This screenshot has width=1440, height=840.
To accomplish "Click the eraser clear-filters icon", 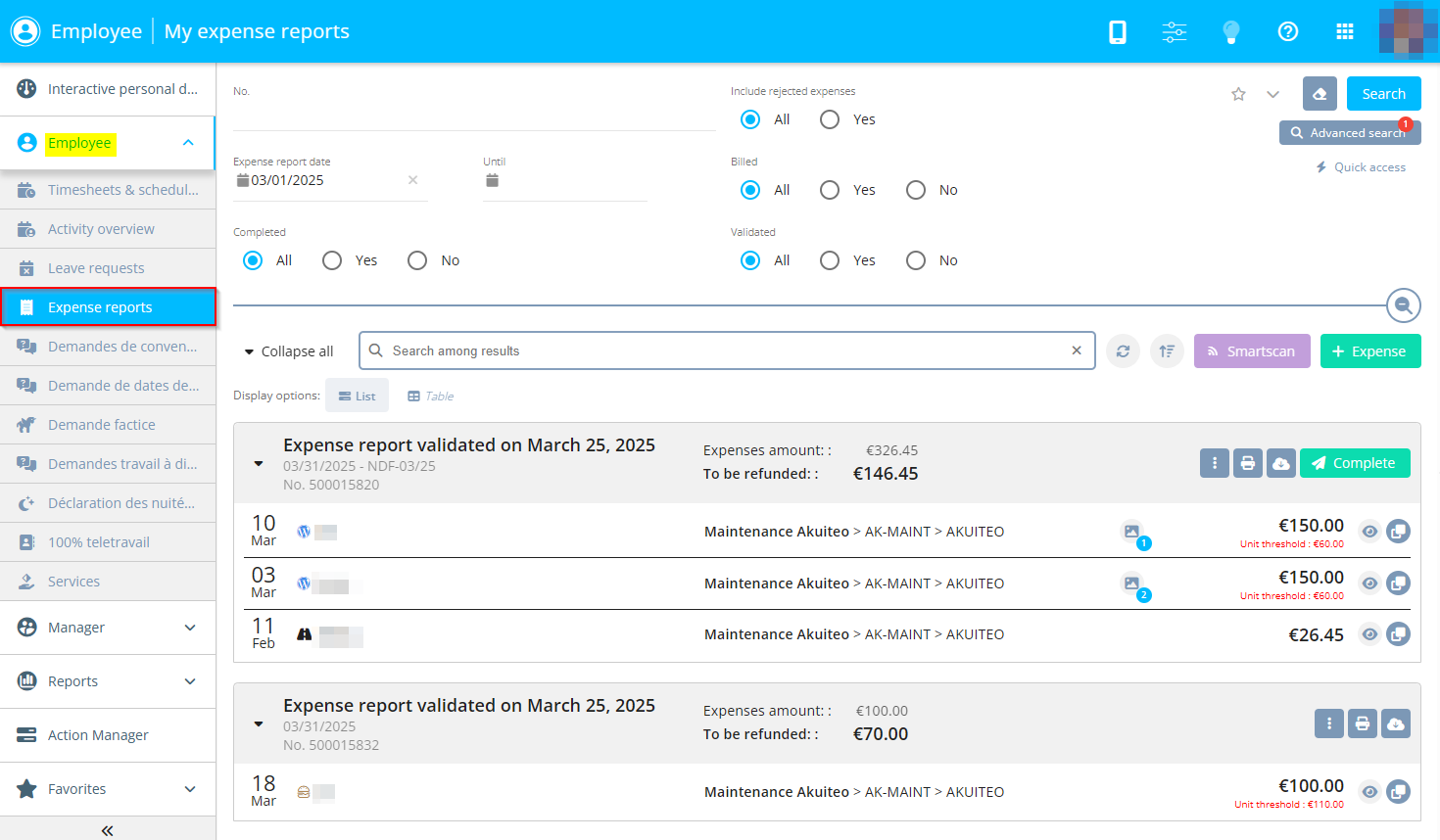I will click(1320, 94).
